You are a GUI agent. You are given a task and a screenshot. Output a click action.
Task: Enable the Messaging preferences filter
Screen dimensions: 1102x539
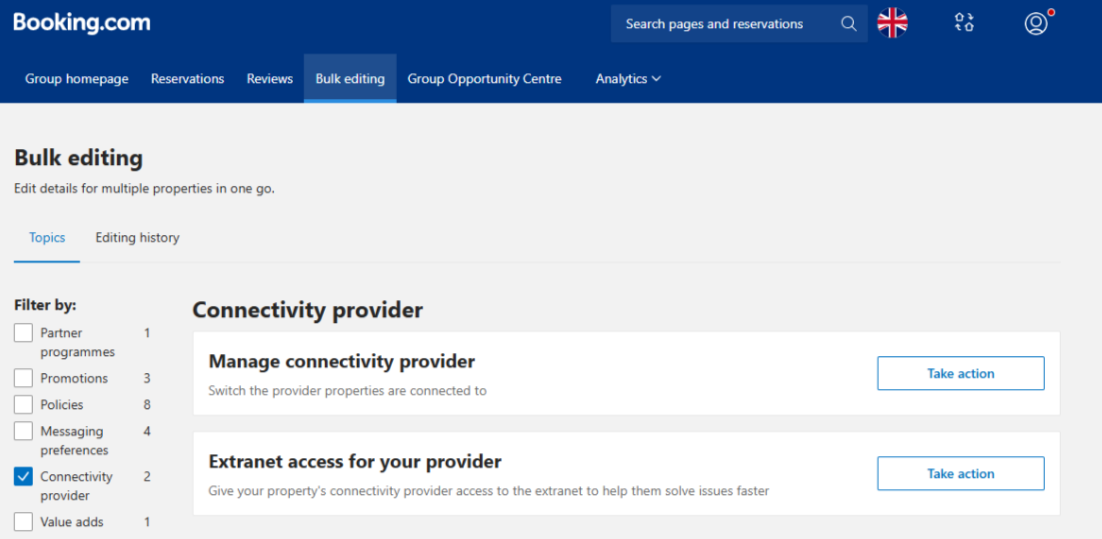point(23,431)
